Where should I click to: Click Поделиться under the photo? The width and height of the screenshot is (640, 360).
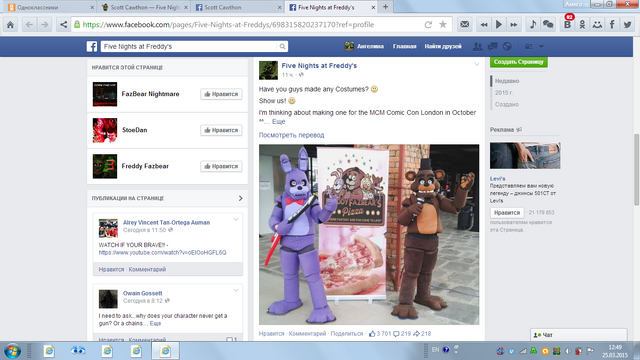(347, 333)
